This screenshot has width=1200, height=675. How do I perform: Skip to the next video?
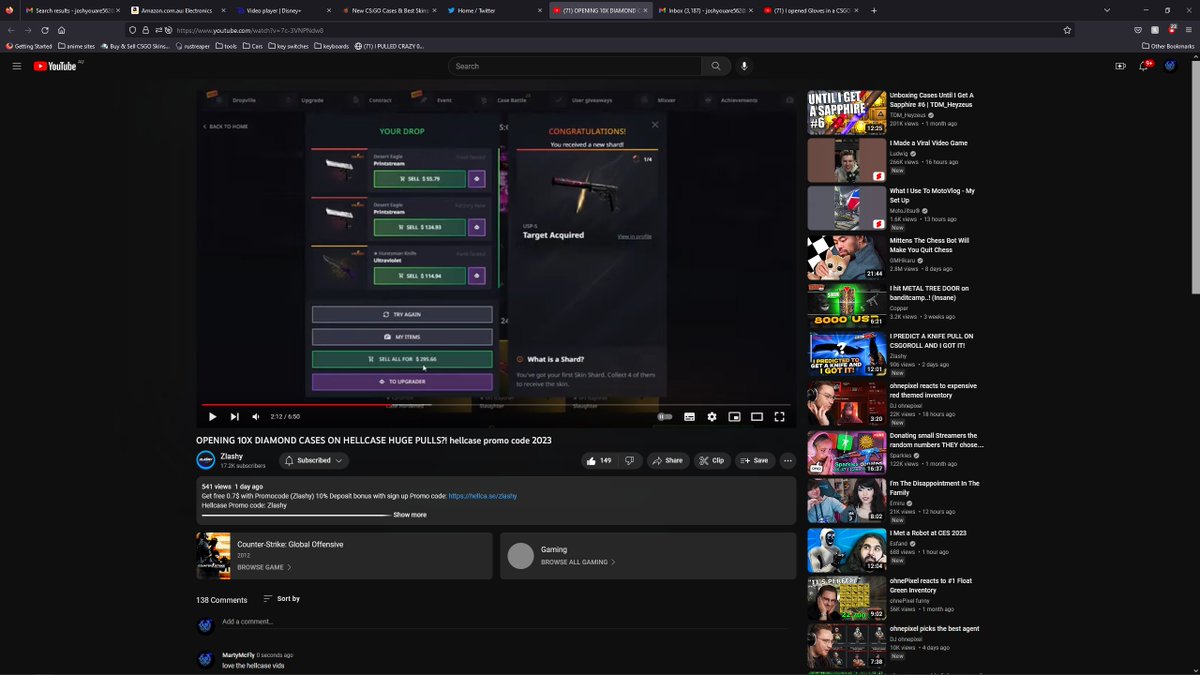pos(235,416)
